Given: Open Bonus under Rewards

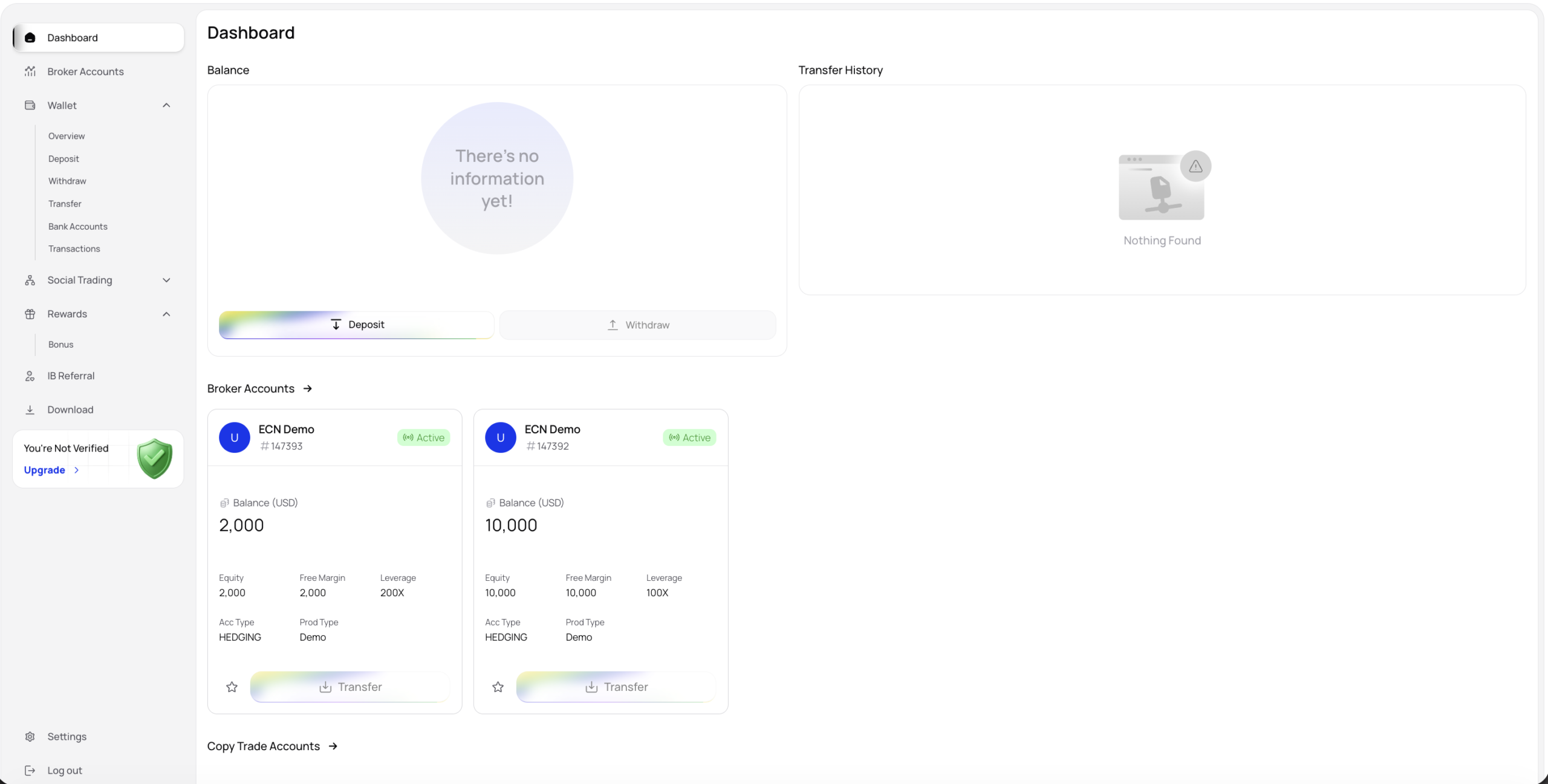Looking at the screenshot, I should (61, 345).
